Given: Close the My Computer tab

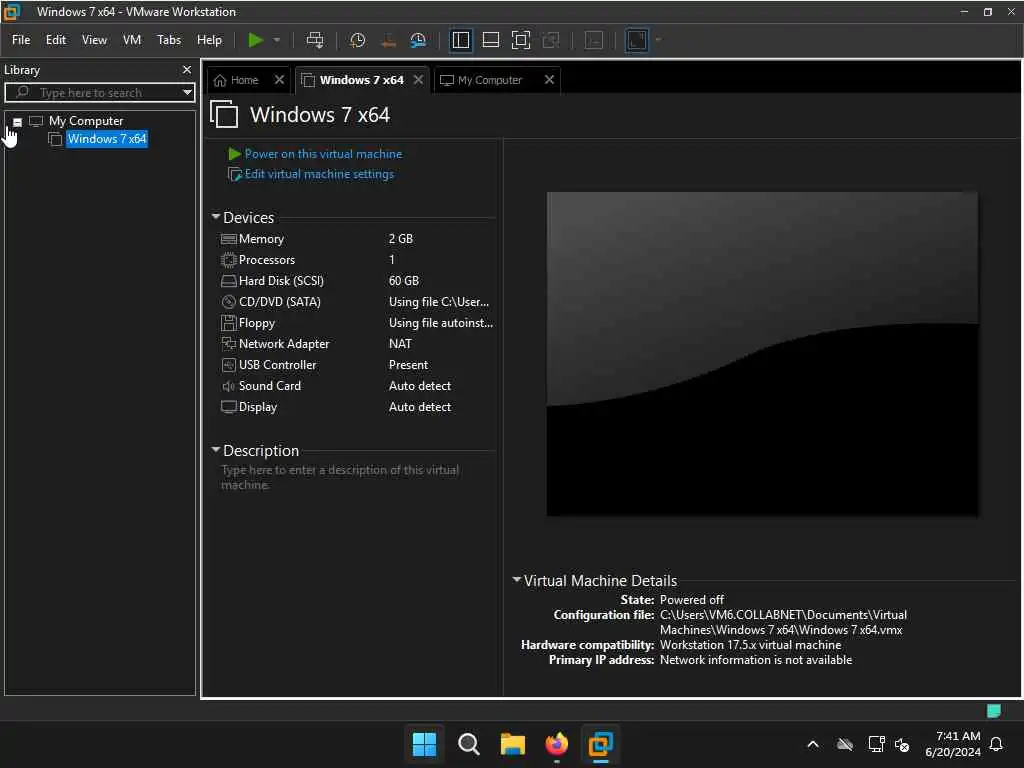Looking at the screenshot, I should pos(549,79).
